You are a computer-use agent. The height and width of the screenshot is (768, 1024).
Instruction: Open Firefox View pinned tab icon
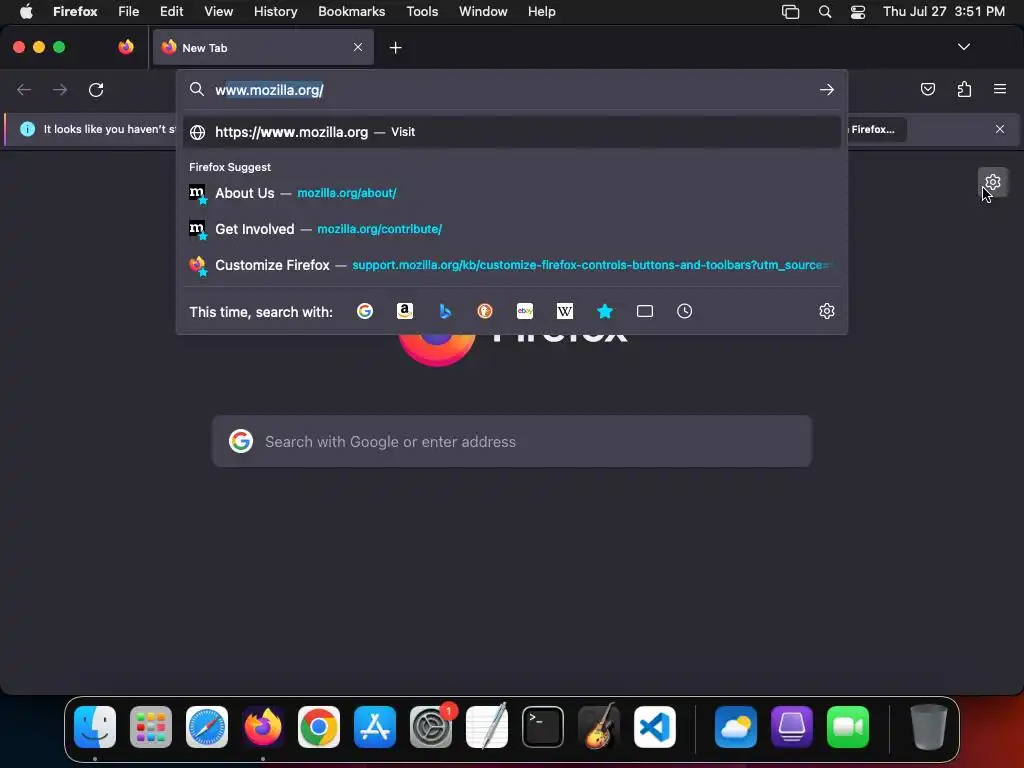pos(126,47)
